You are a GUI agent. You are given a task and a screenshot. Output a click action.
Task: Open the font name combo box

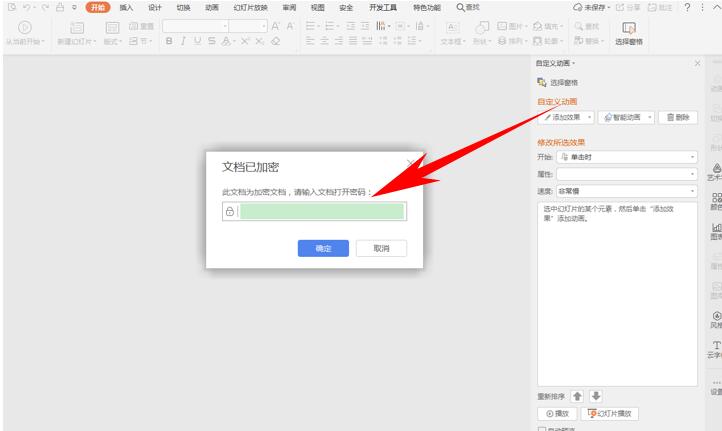pyautogui.click(x=196, y=26)
